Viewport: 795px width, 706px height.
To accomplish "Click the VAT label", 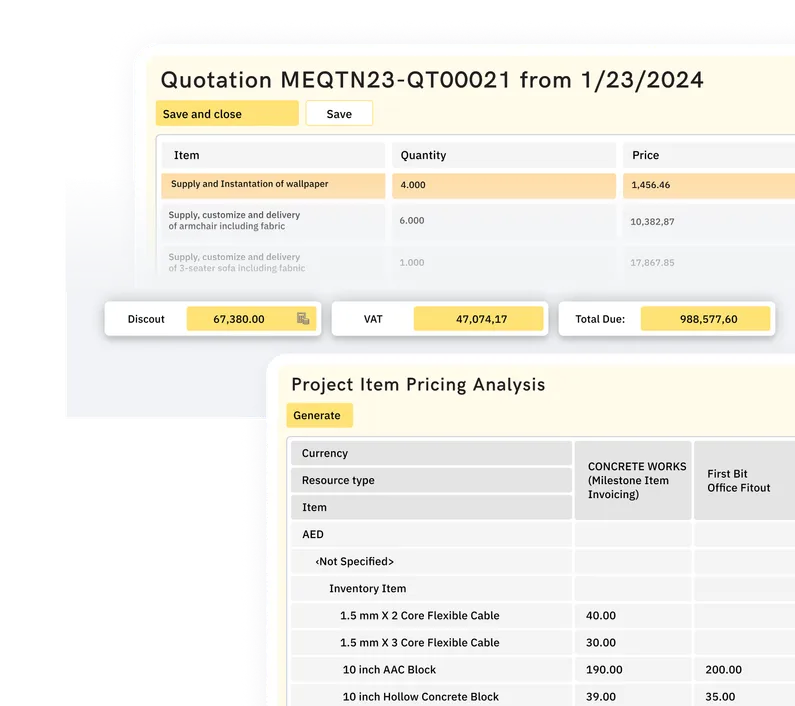I will pyautogui.click(x=373, y=319).
